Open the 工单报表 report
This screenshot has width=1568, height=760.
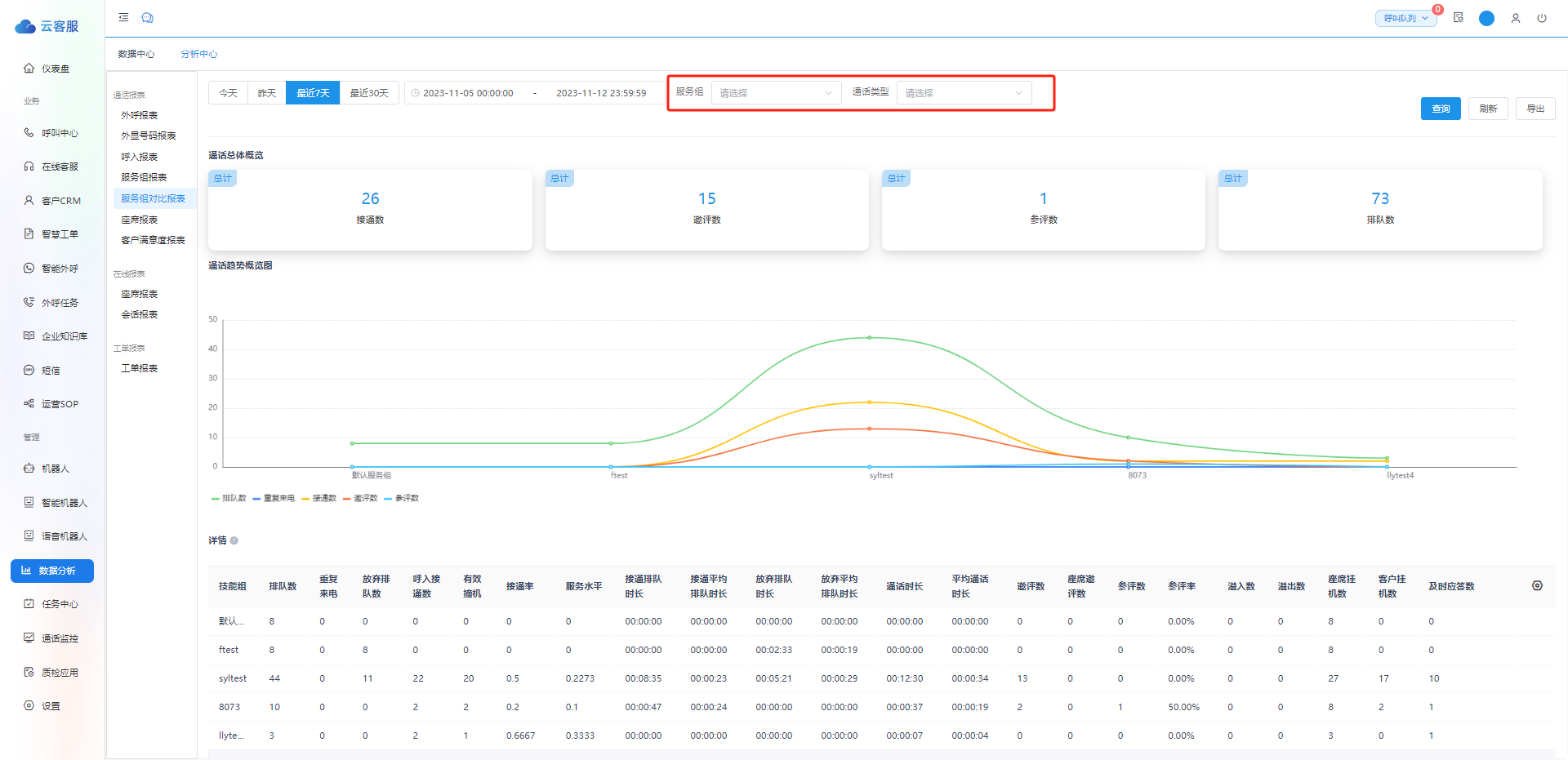pos(140,368)
